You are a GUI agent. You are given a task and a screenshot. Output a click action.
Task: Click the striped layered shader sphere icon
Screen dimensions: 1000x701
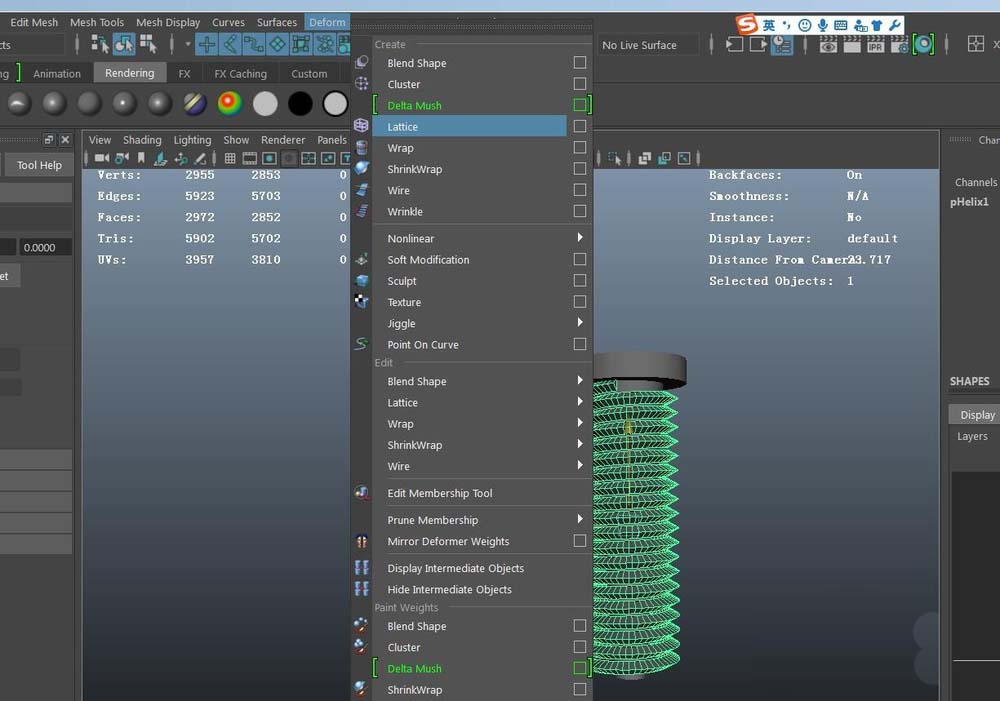(x=195, y=103)
